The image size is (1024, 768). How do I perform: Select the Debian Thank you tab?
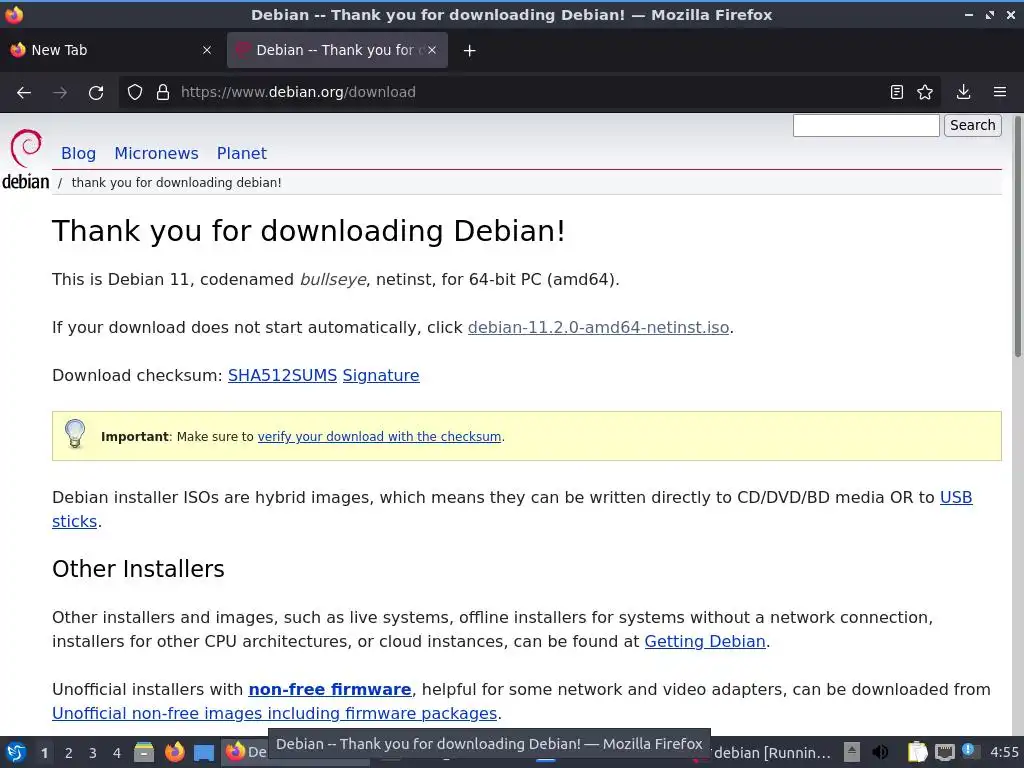click(x=337, y=50)
